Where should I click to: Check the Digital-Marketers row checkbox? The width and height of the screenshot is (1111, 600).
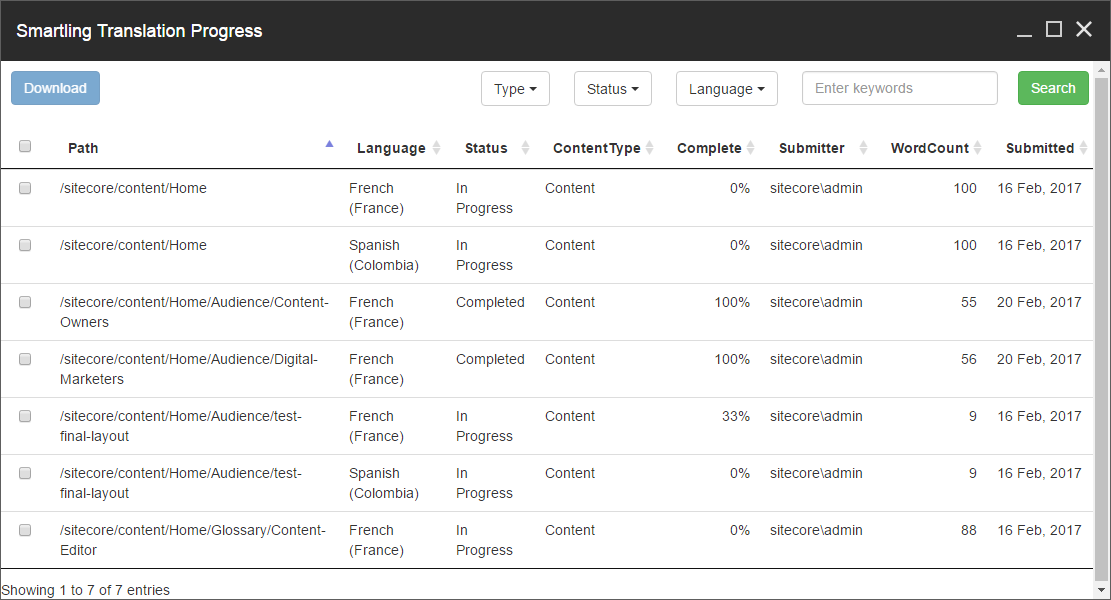[25, 359]
